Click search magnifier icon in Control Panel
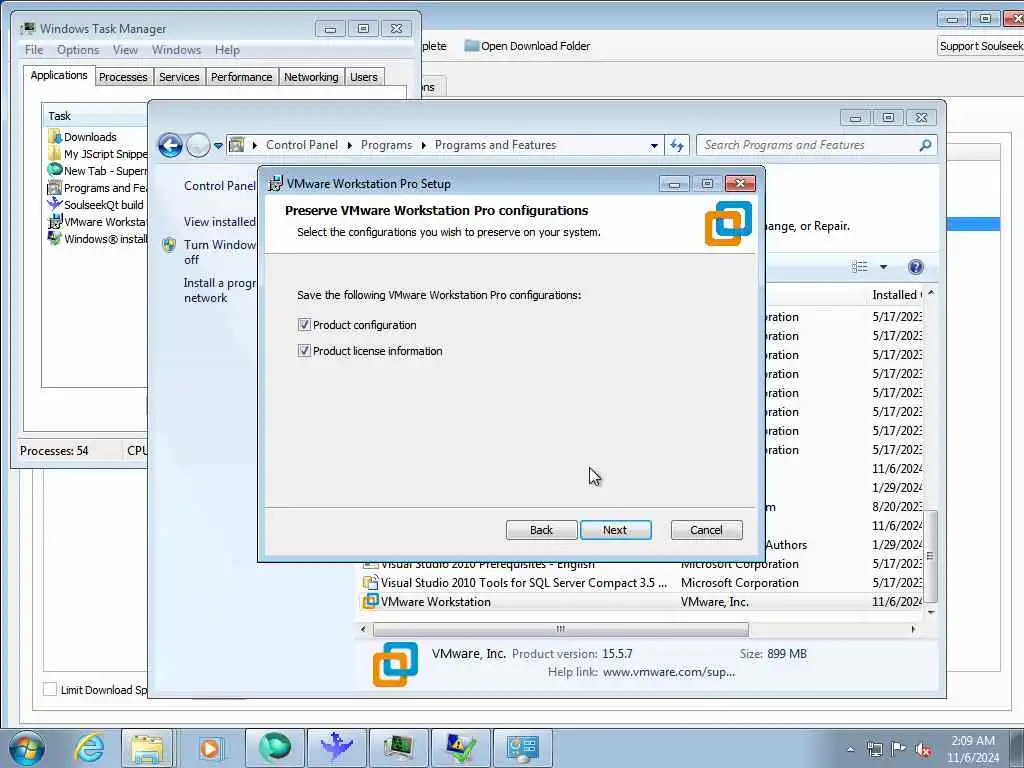The height and width of the screenshot is (768, 1024). pyautogui.click(x=925, y=145)
